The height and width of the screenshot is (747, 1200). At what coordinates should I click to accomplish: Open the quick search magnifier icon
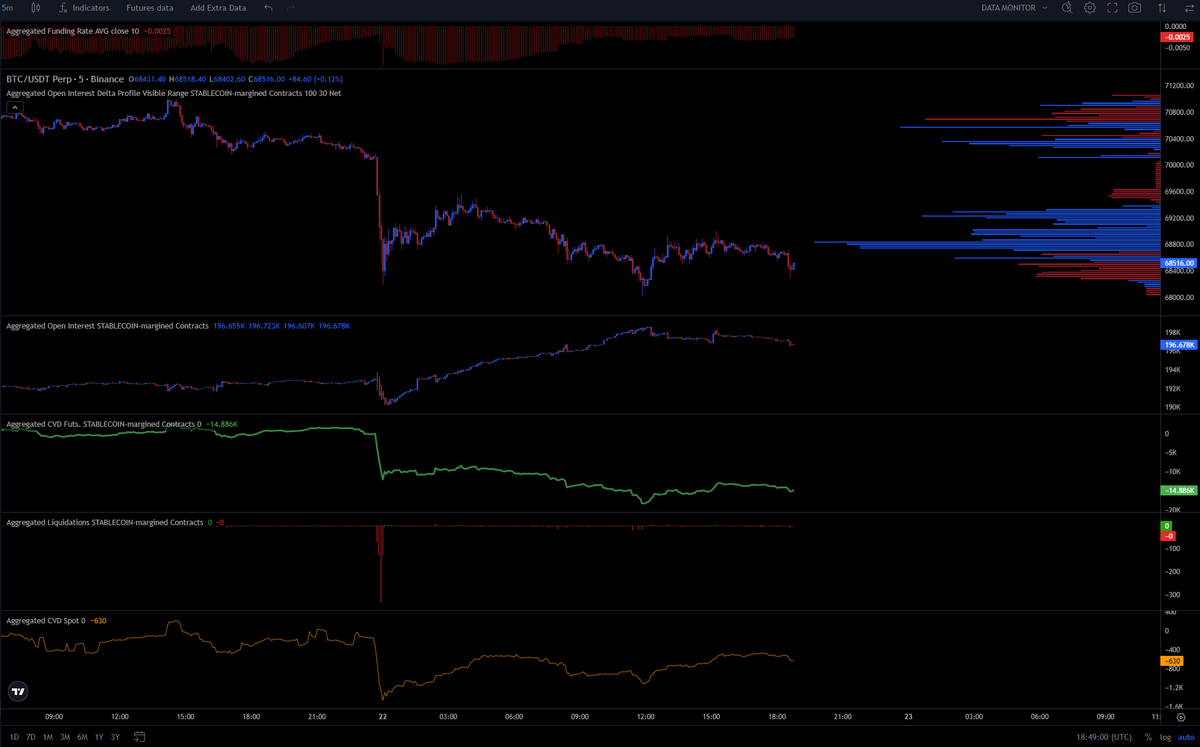[x=1067, y=8]
